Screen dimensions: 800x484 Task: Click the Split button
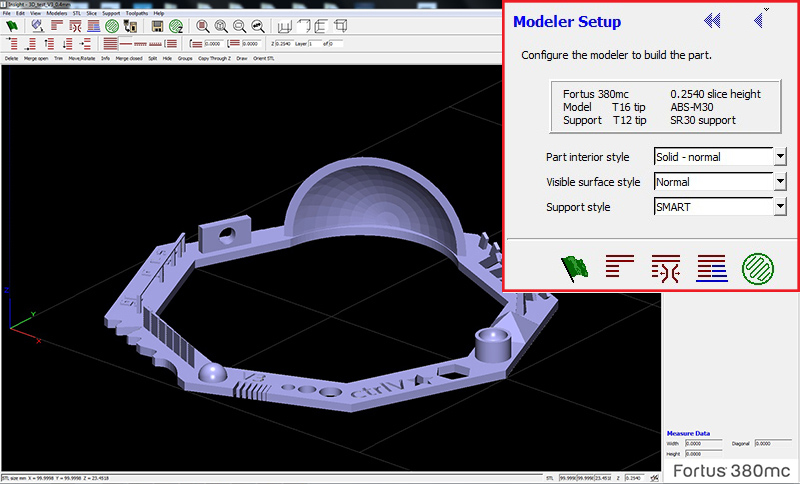153,59
